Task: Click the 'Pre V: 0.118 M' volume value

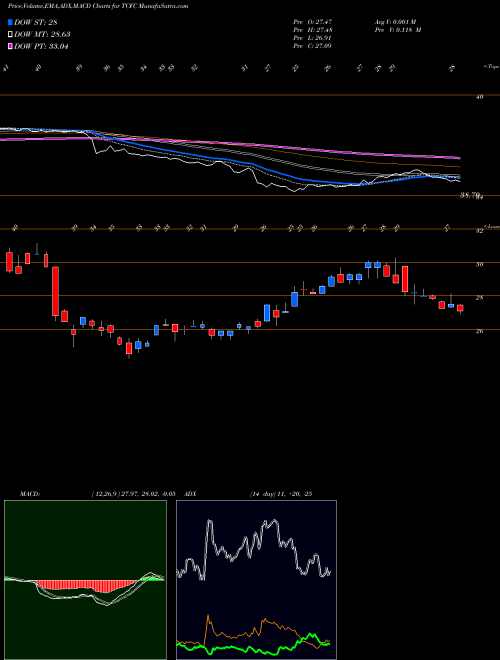Action: coord(399,30)
